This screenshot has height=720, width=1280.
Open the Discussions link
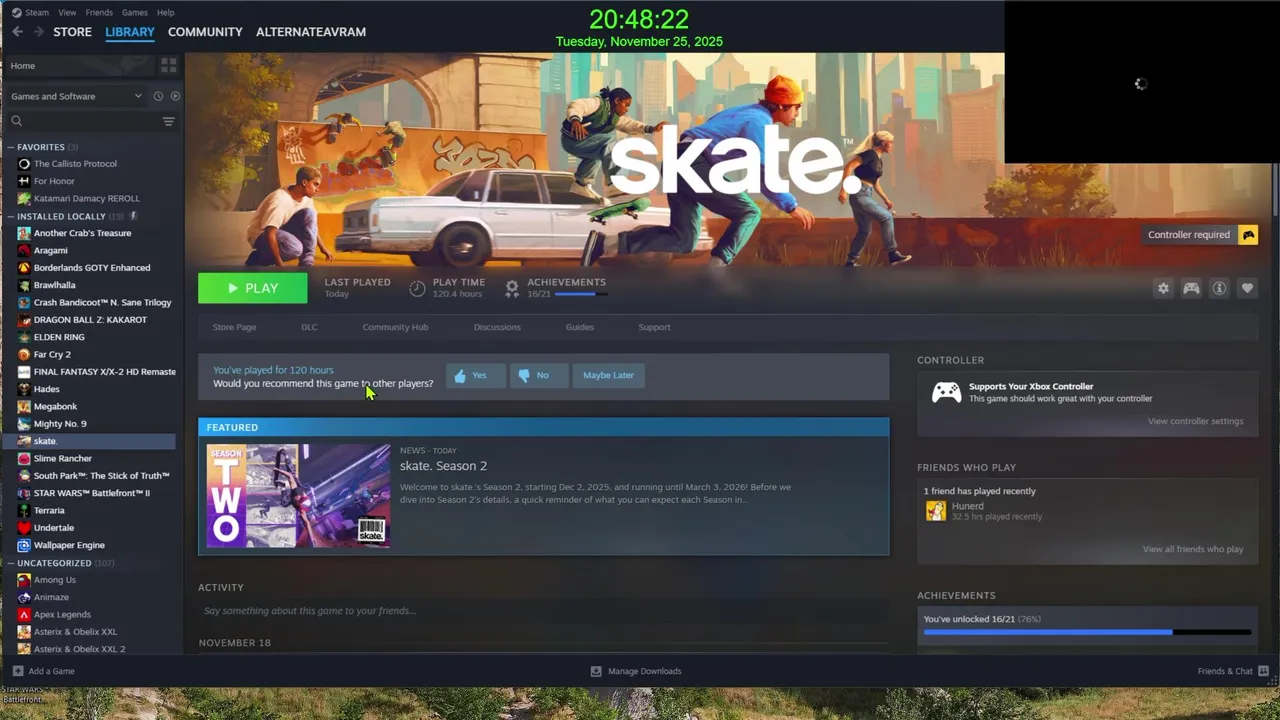[497, 327]
